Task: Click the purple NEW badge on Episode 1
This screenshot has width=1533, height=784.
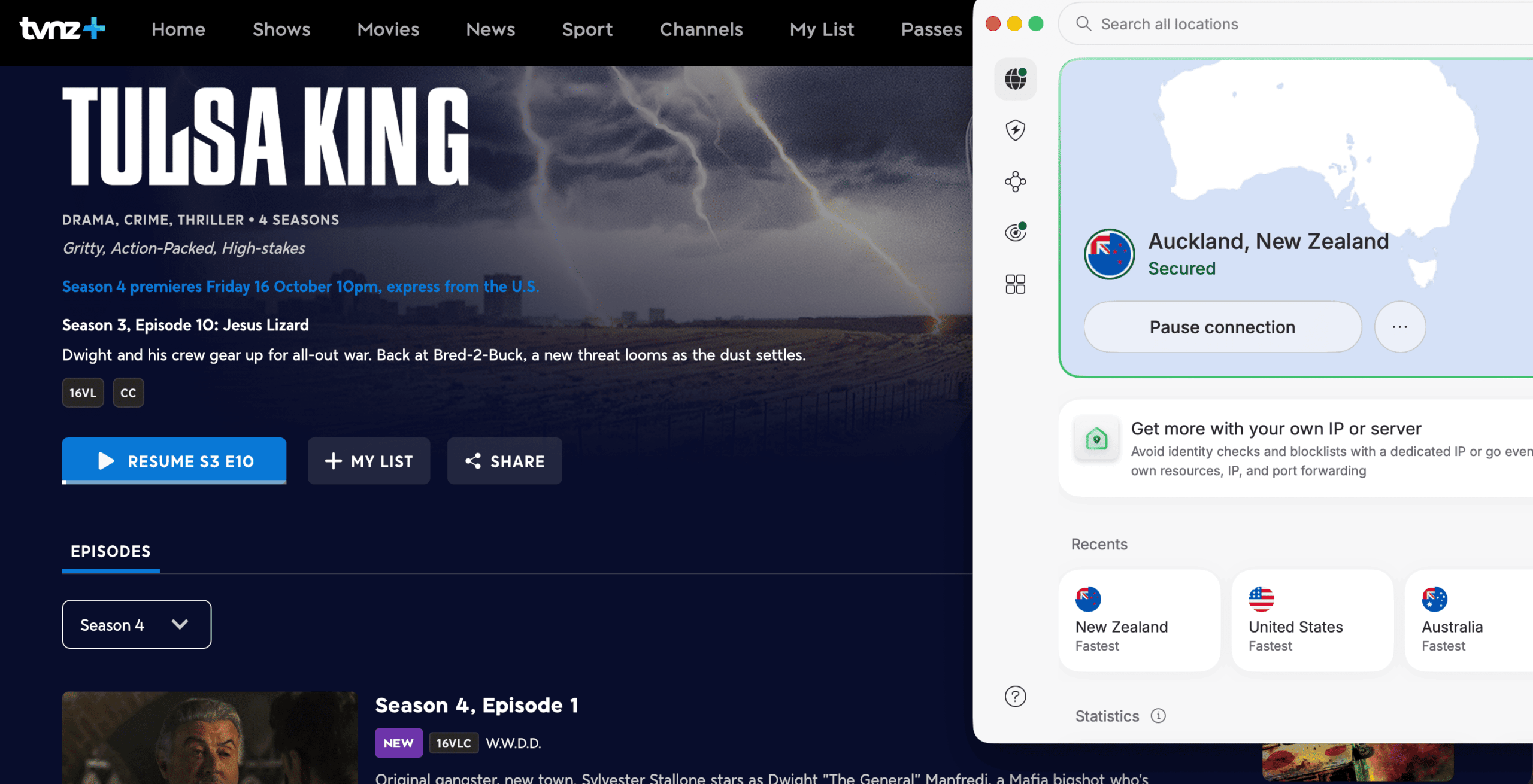Action: click(398, 743)
